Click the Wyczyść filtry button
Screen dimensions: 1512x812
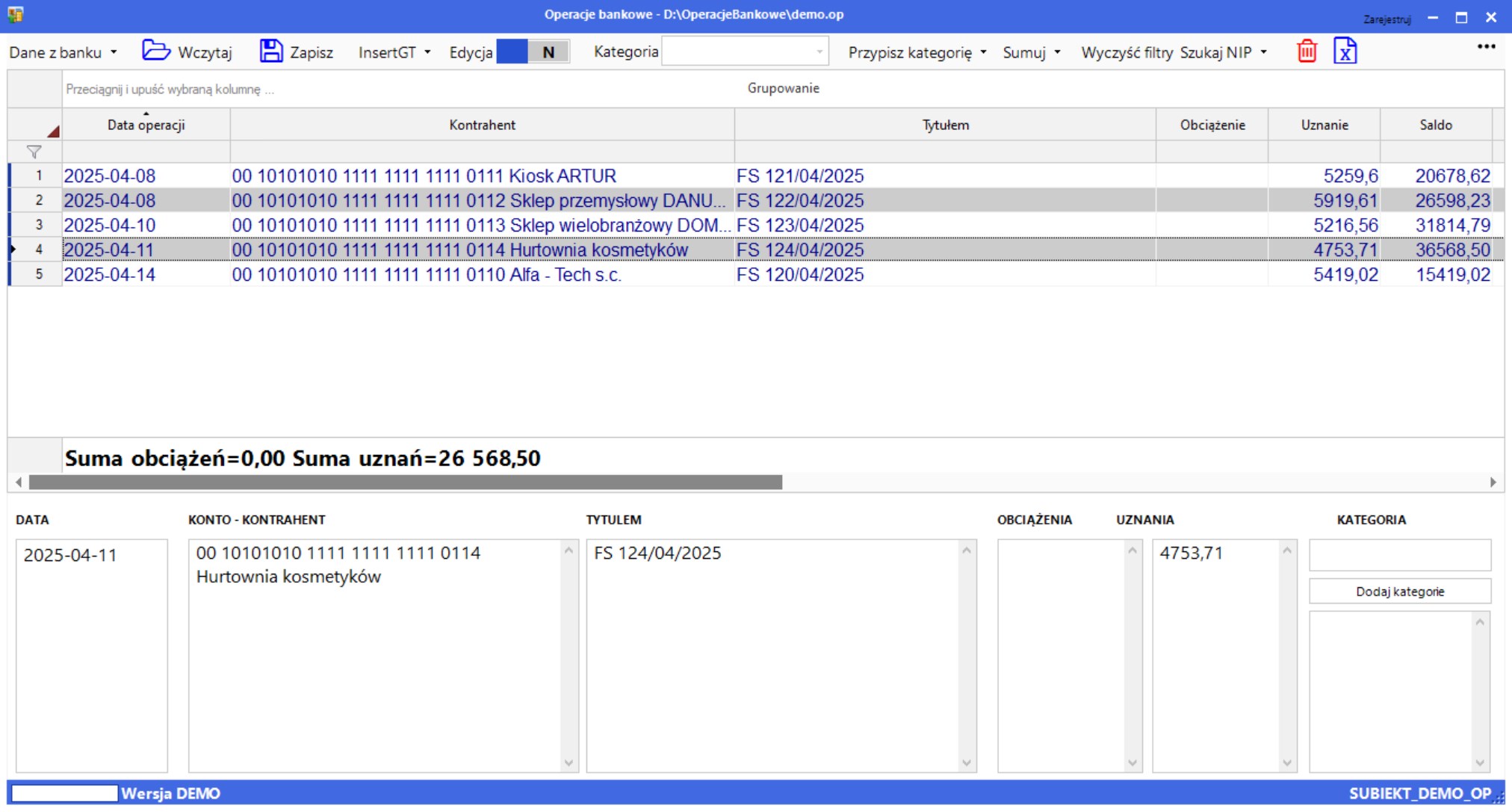tap(1126, 52)
